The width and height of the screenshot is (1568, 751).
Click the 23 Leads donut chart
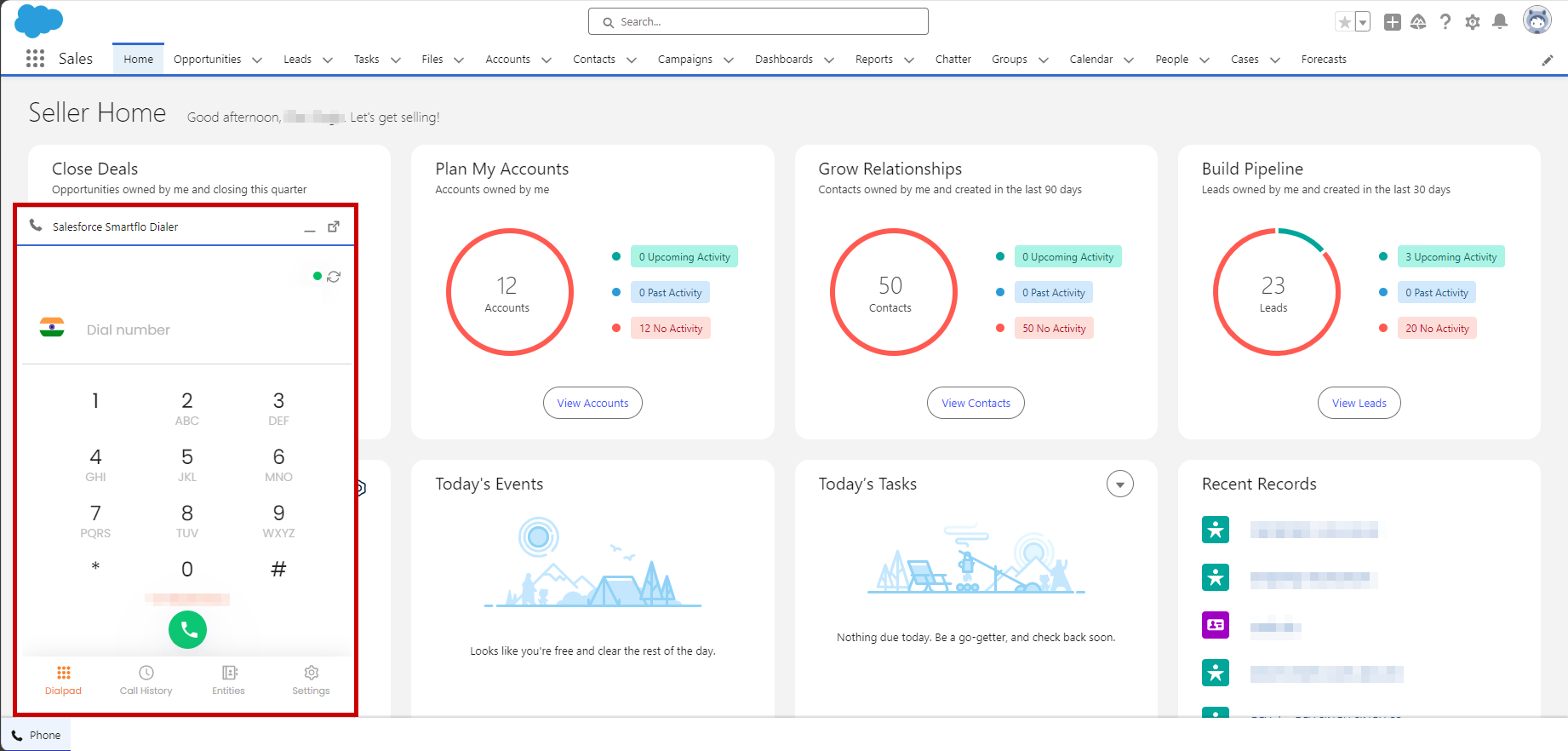coord(1276,292)
